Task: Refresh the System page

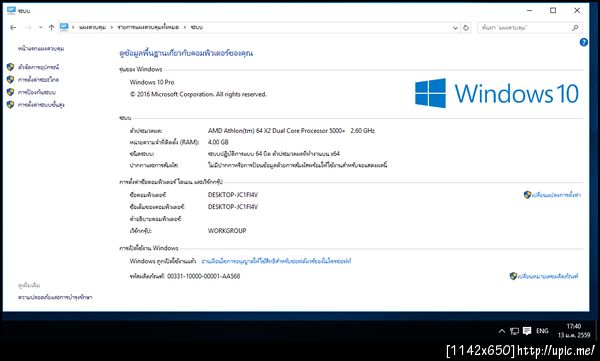Action: tap(466, 28)
